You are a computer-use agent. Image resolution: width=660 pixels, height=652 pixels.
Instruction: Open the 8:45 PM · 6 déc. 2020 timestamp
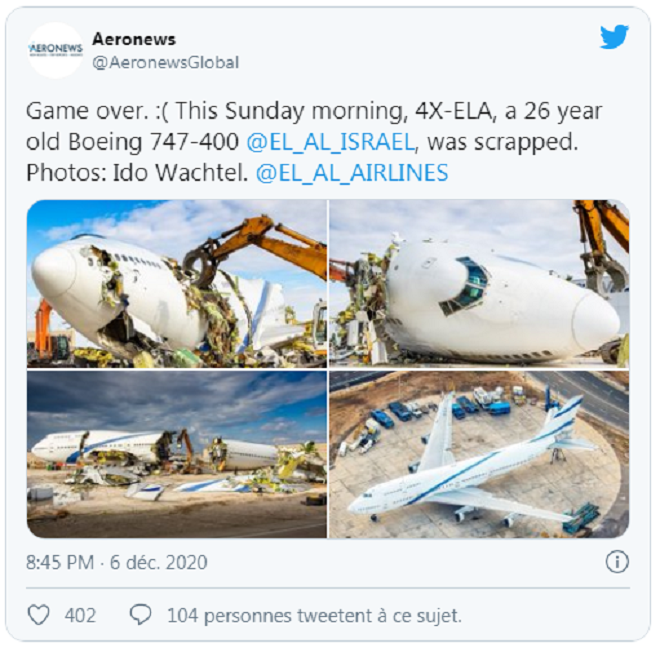pyautogui.click(x=117, y=562)
